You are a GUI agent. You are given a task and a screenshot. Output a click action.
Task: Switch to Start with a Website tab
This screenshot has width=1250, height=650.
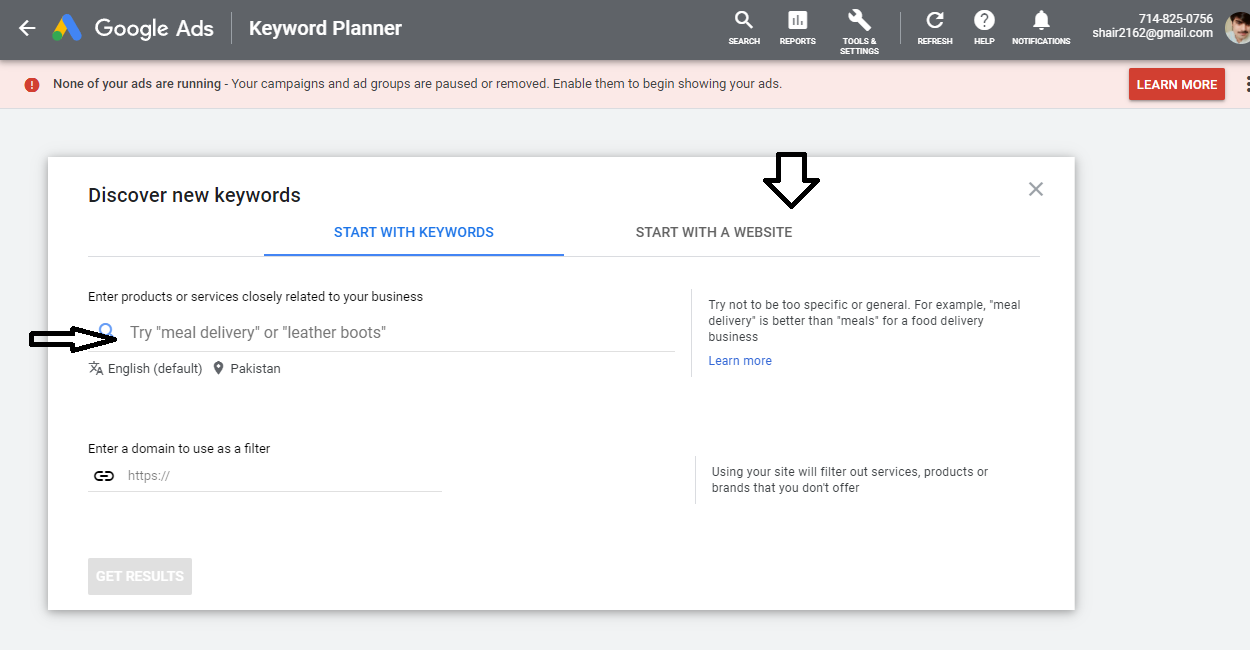713,233
